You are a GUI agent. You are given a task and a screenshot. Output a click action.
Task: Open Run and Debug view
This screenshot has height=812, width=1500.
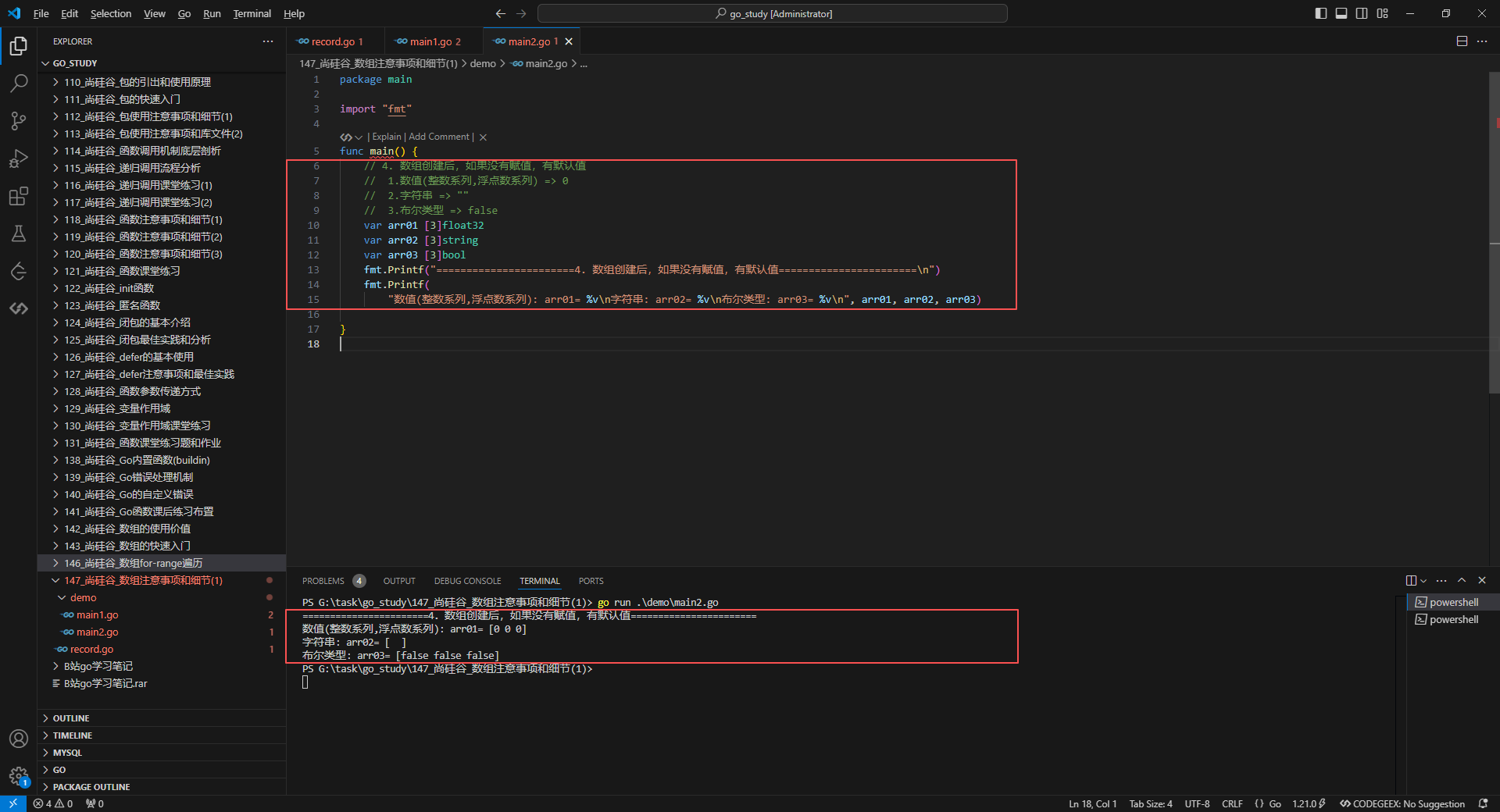click(x=19, y=158)
